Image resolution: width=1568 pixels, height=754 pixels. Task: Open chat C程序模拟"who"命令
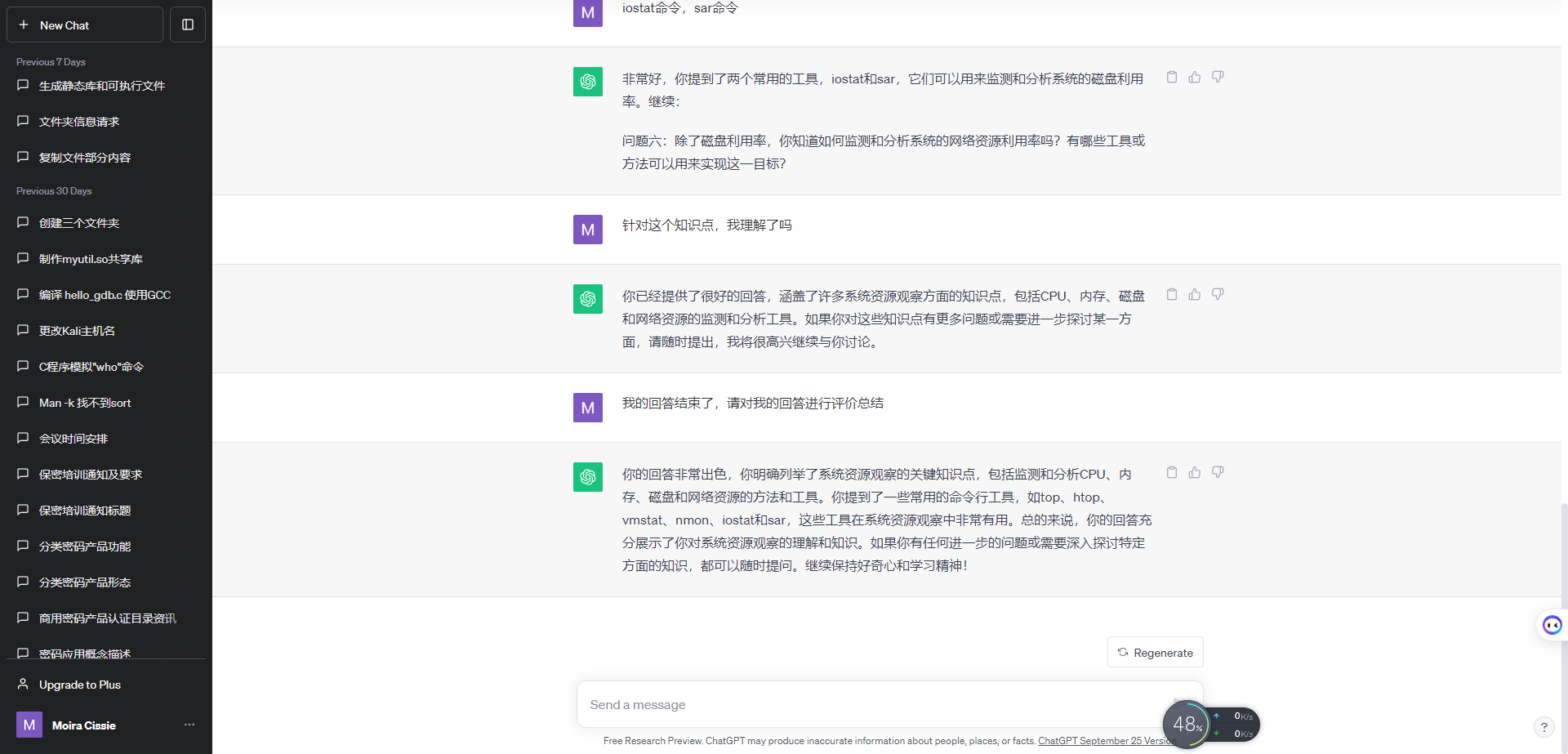[106, 367]
